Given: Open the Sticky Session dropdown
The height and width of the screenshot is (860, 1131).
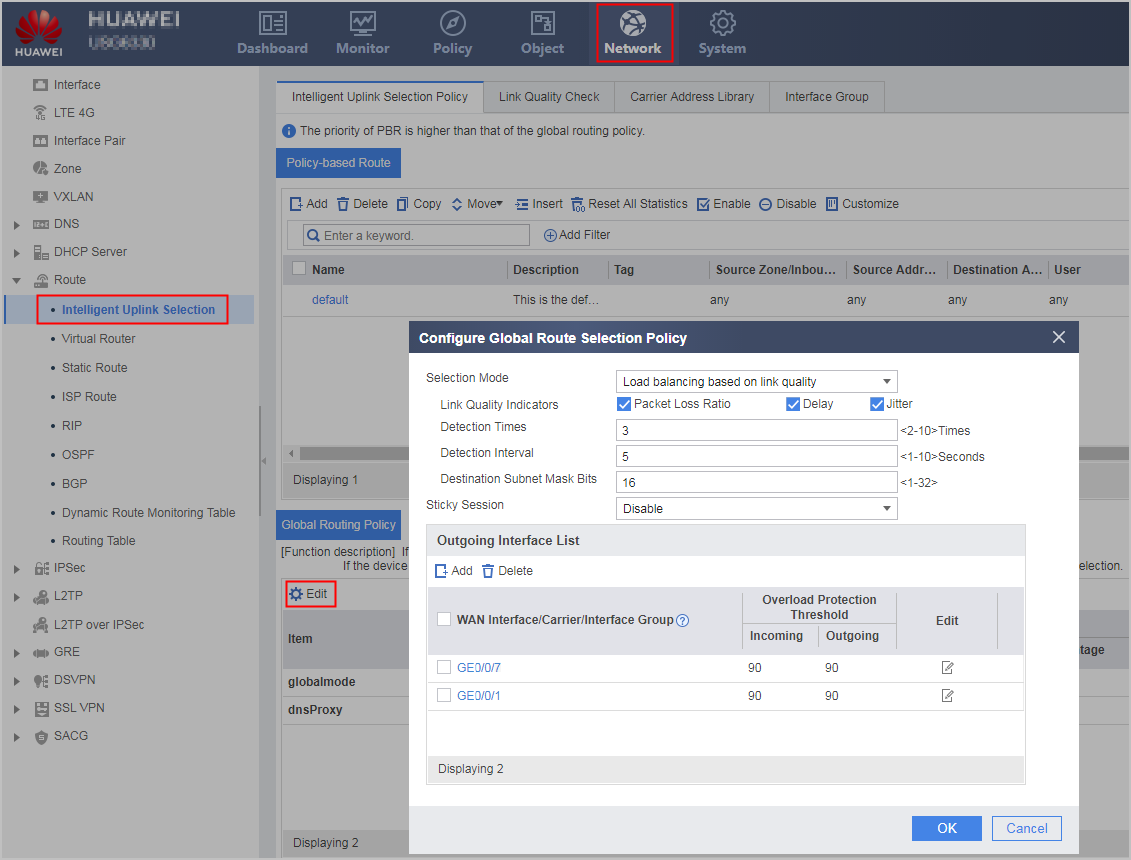Looking at the screenshot, I should coord(756,509).
